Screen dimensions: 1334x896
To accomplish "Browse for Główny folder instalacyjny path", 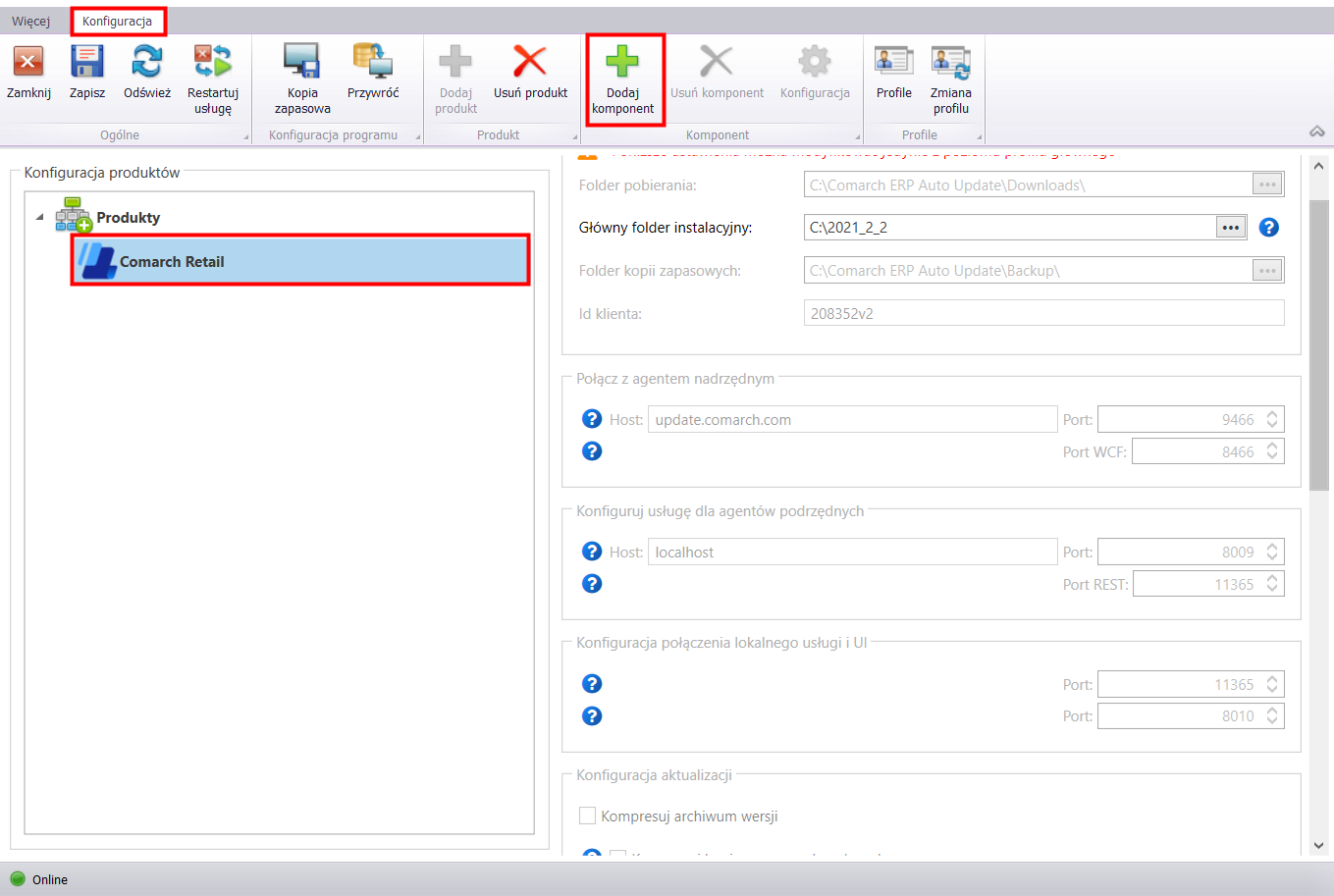I will [x=1230, y=228].
